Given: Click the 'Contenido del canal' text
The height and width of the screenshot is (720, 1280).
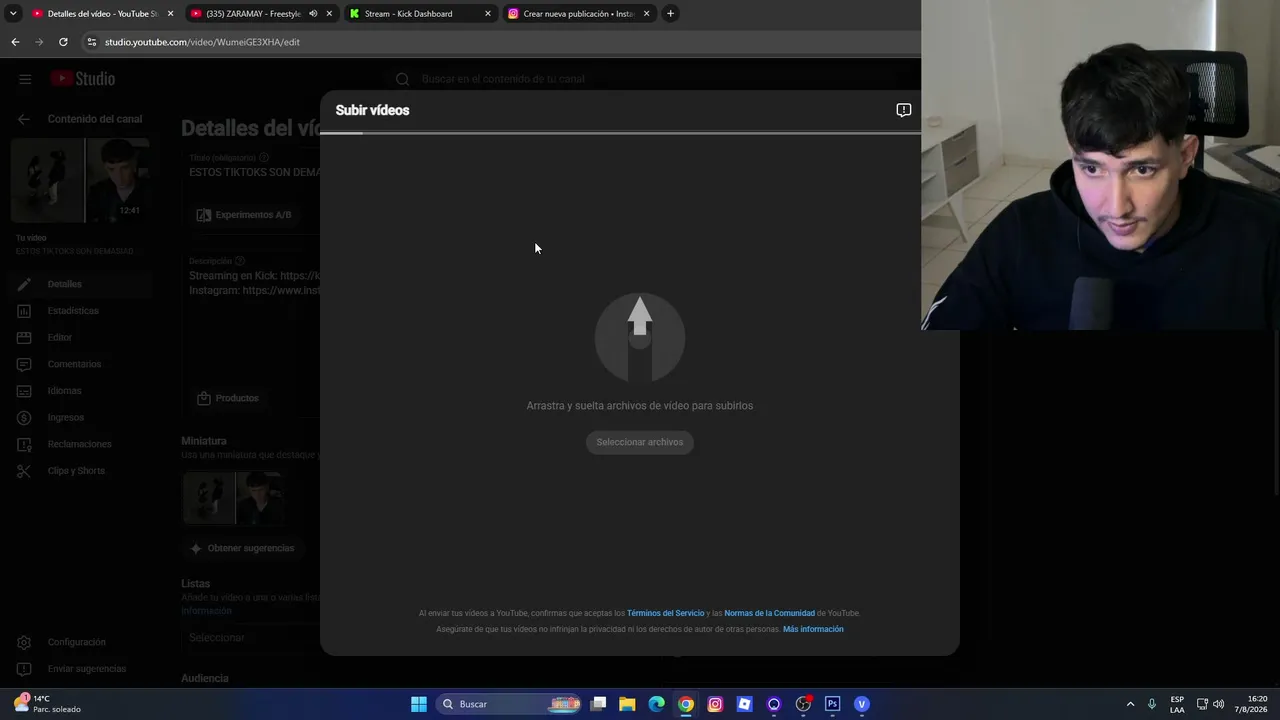Looking at the screenshot, I should pos(95,119).
